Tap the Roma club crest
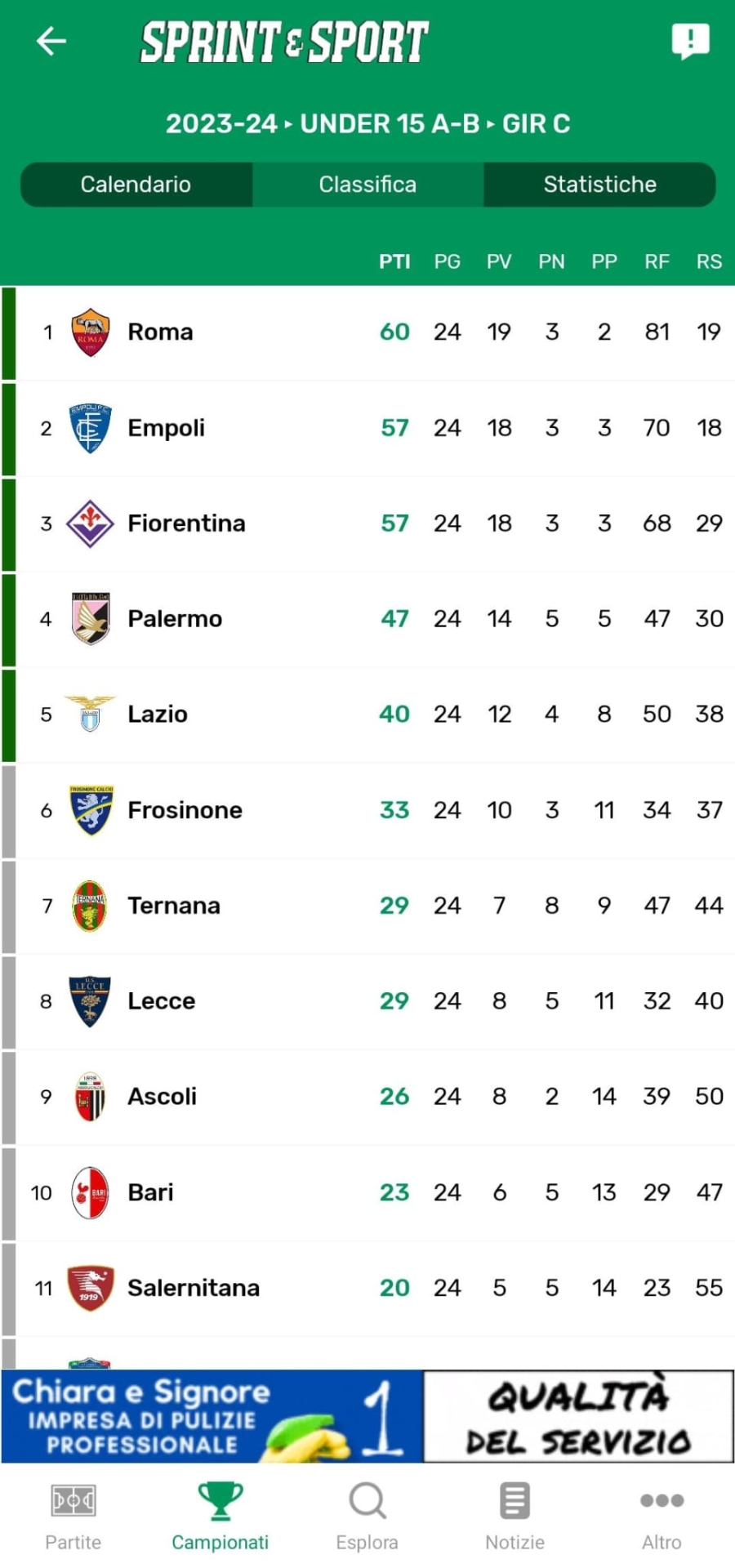The image size is (735, 1568). point(90,332)
